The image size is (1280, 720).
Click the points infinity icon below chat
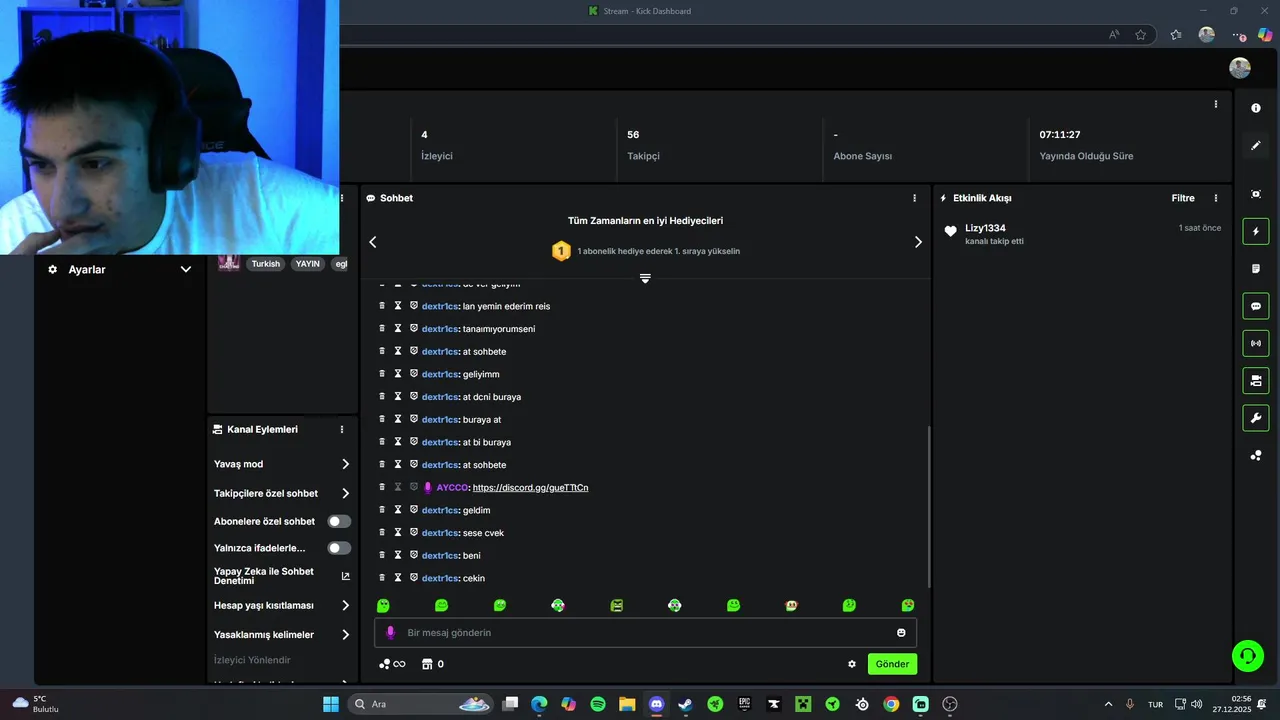tap(392, 664)
